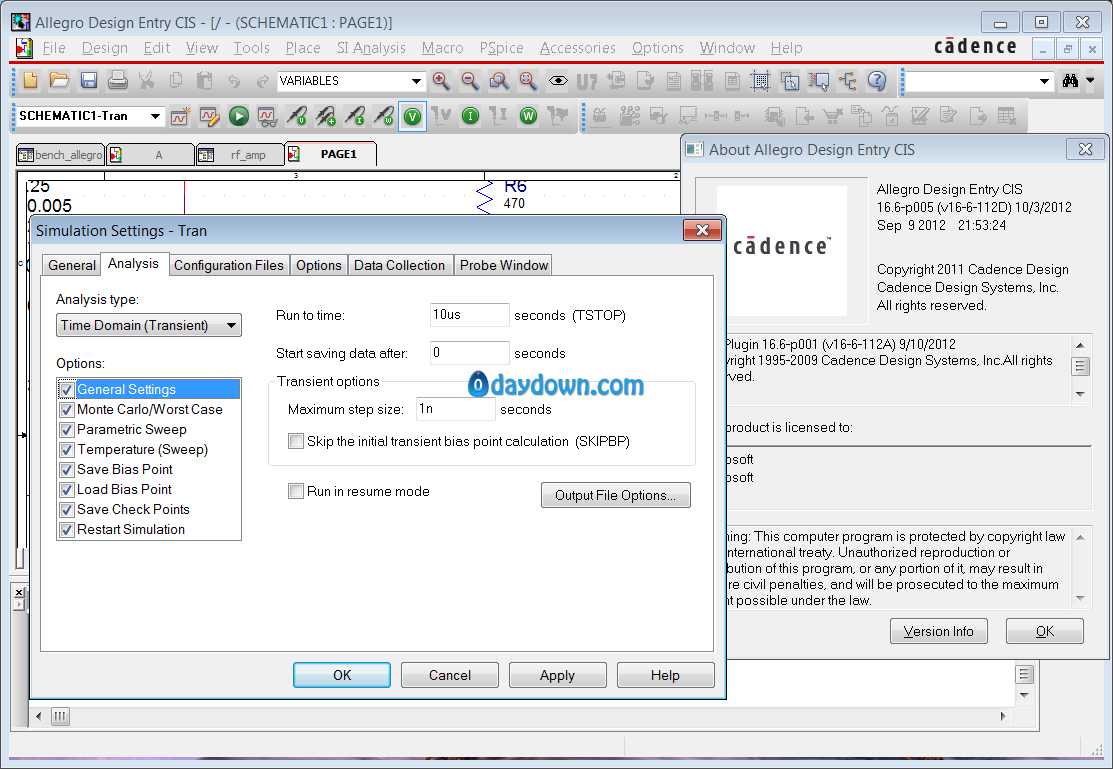Open a file with the folder icon
The width and height of the screenshot is (1113, 769).
pos(59,81)
